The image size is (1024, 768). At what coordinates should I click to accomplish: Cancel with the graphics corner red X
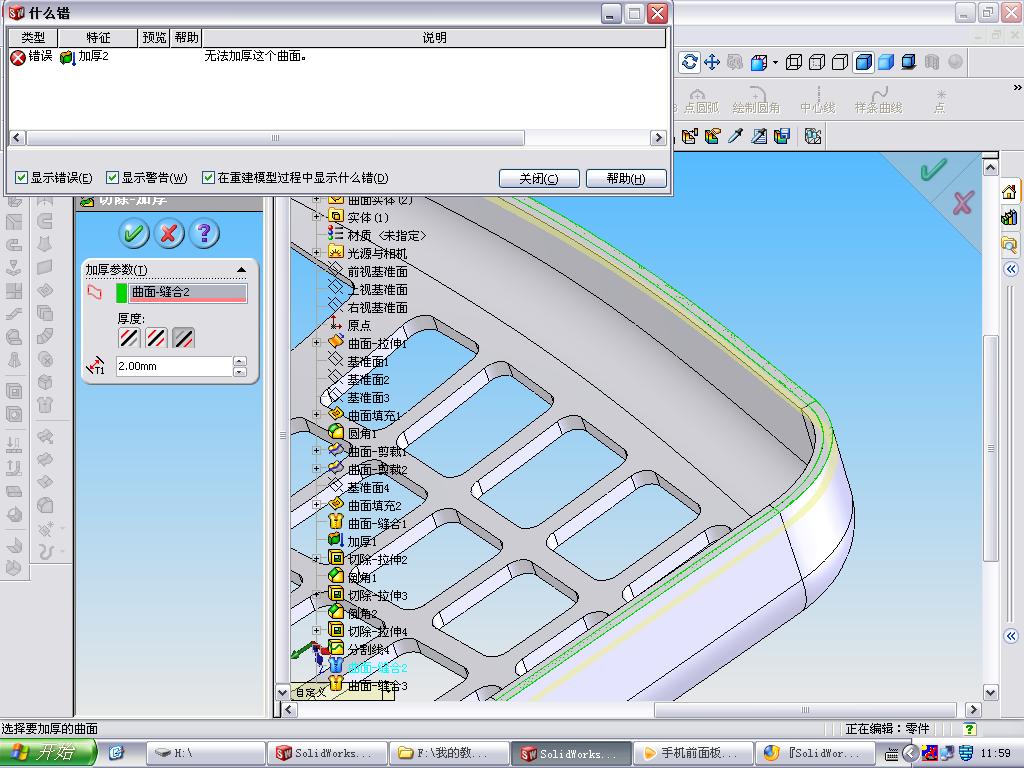963,202
